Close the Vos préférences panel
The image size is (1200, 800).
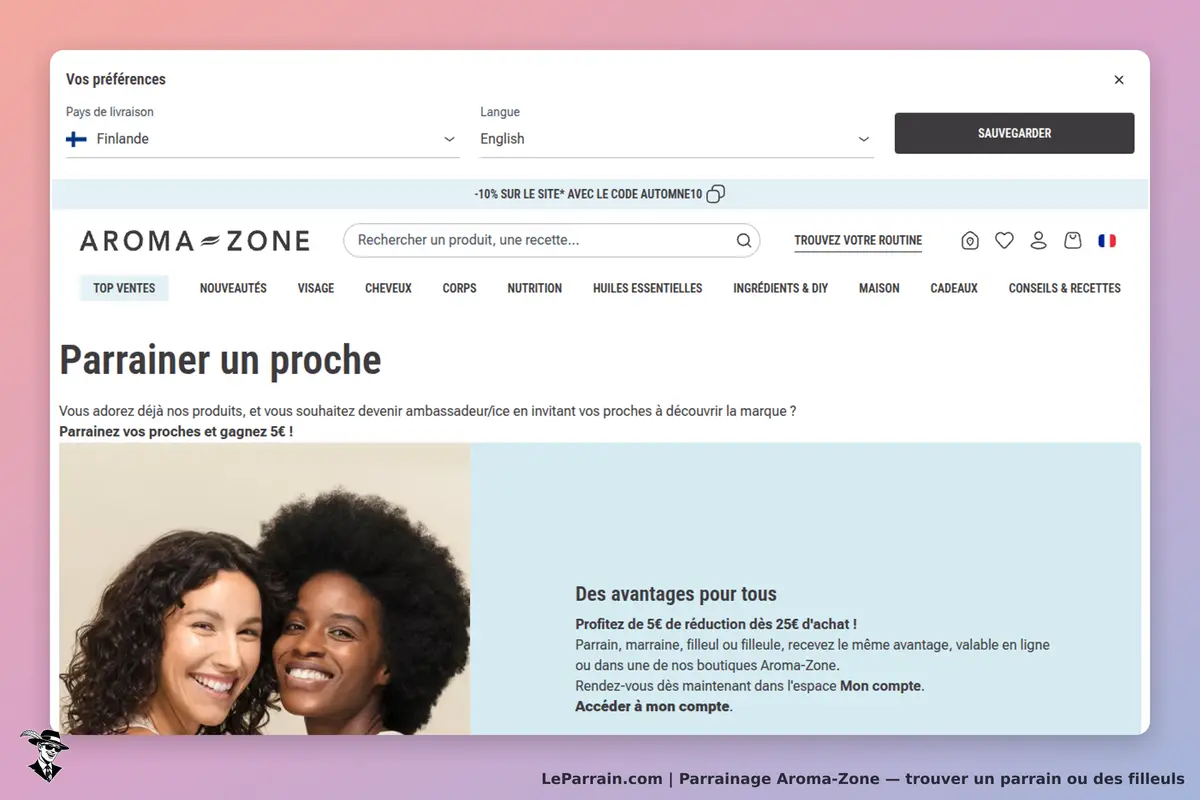click(x=1119, y=80)
